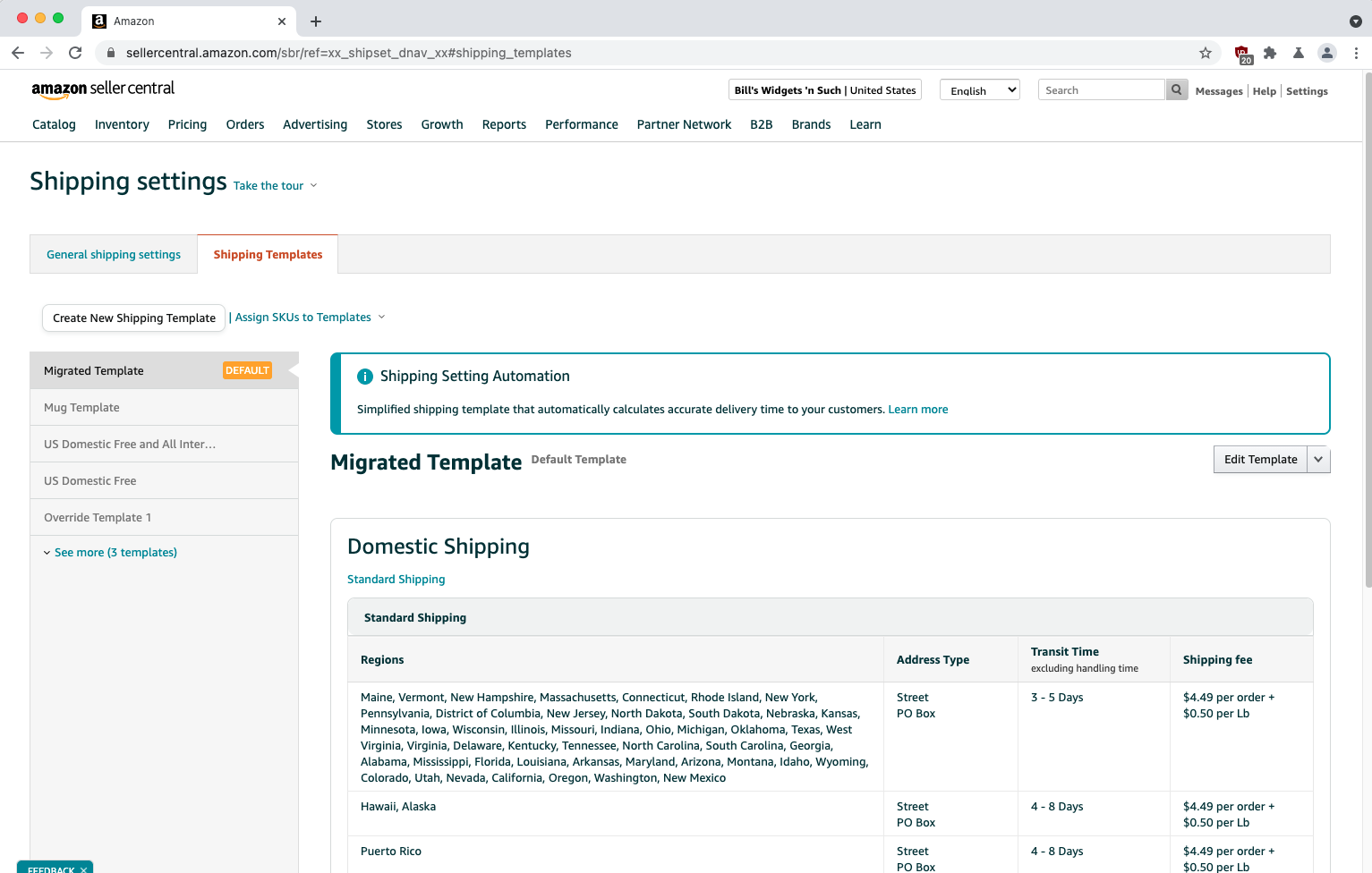
Task: Open the Edit Template dropdown arrow
Action: [1317, 459]
